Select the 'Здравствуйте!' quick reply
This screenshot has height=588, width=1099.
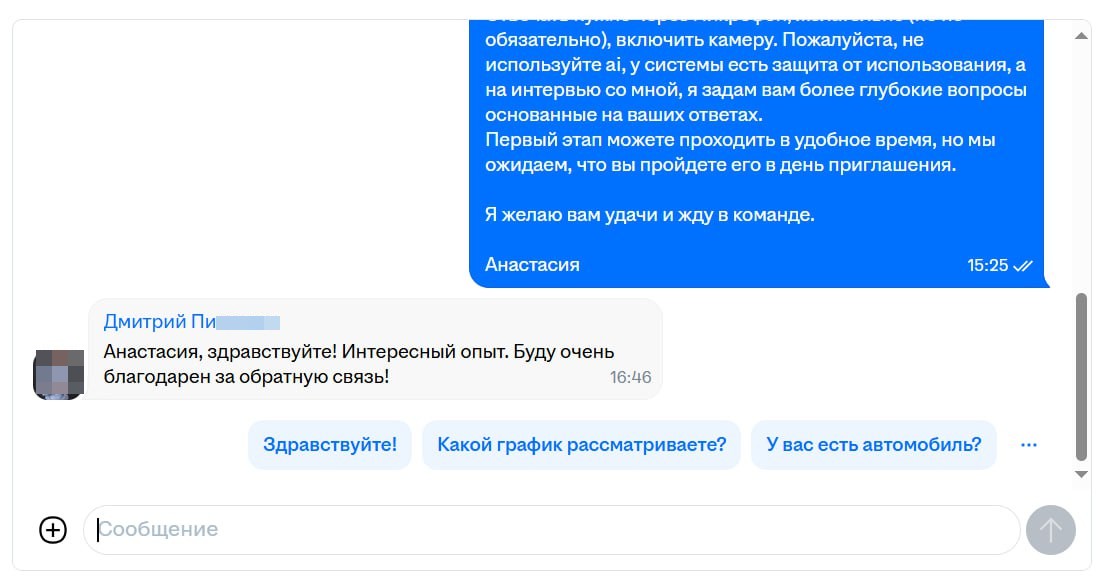pos(329,444)
